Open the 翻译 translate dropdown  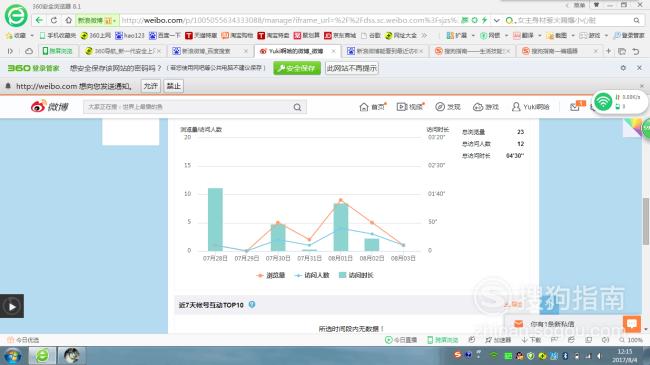527,36
